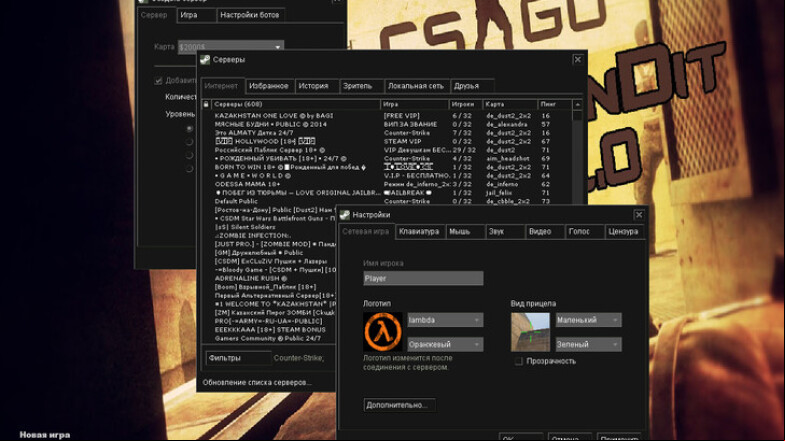Sort by Игроки column header
The height and width of the screenshot is (441, 785).
coord(466,104)
